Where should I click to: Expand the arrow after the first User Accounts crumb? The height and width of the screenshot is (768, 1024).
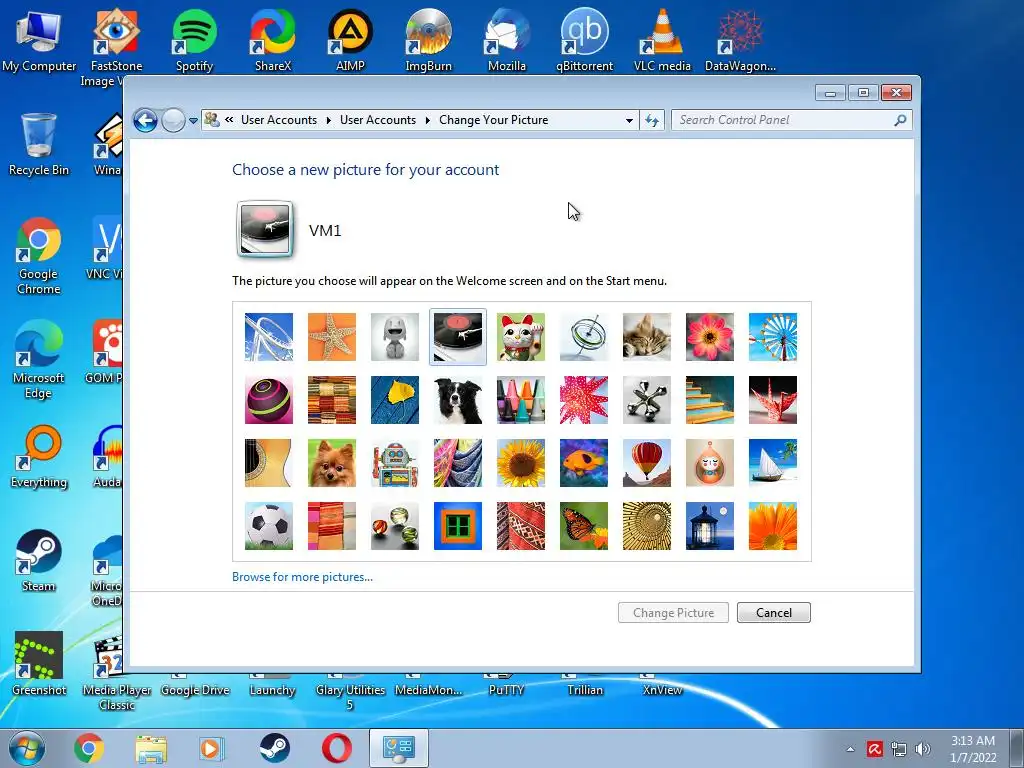[x=328, y=120]
